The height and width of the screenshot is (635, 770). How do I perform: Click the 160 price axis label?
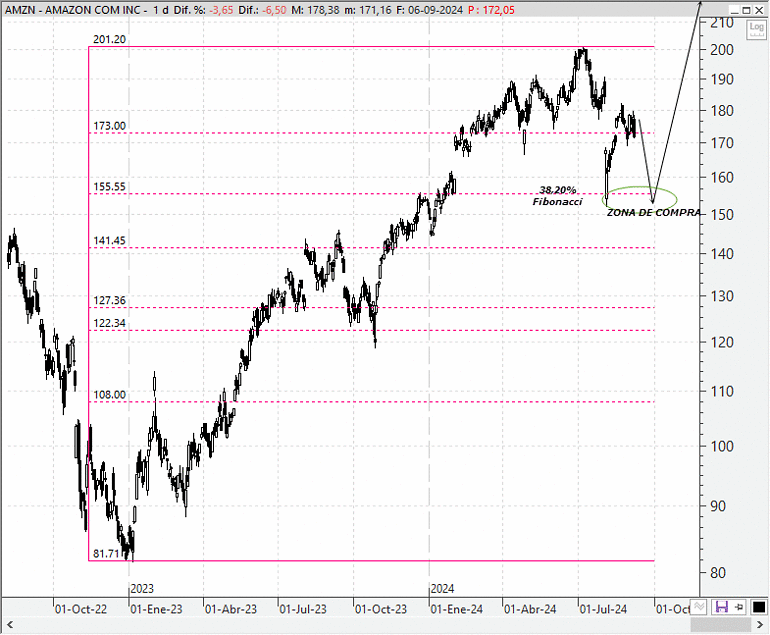[x=722, y=177]
